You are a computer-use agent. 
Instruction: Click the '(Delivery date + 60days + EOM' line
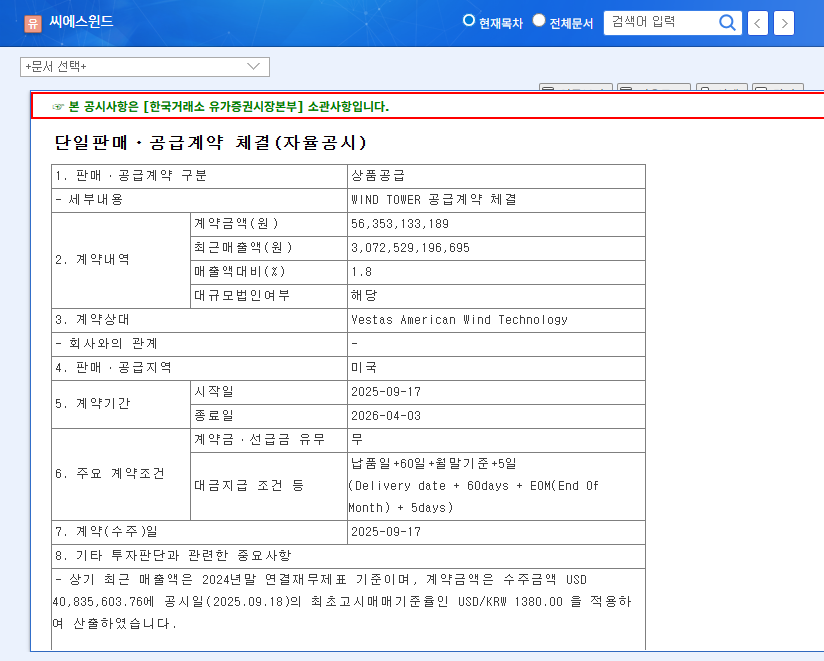(473, 486)
